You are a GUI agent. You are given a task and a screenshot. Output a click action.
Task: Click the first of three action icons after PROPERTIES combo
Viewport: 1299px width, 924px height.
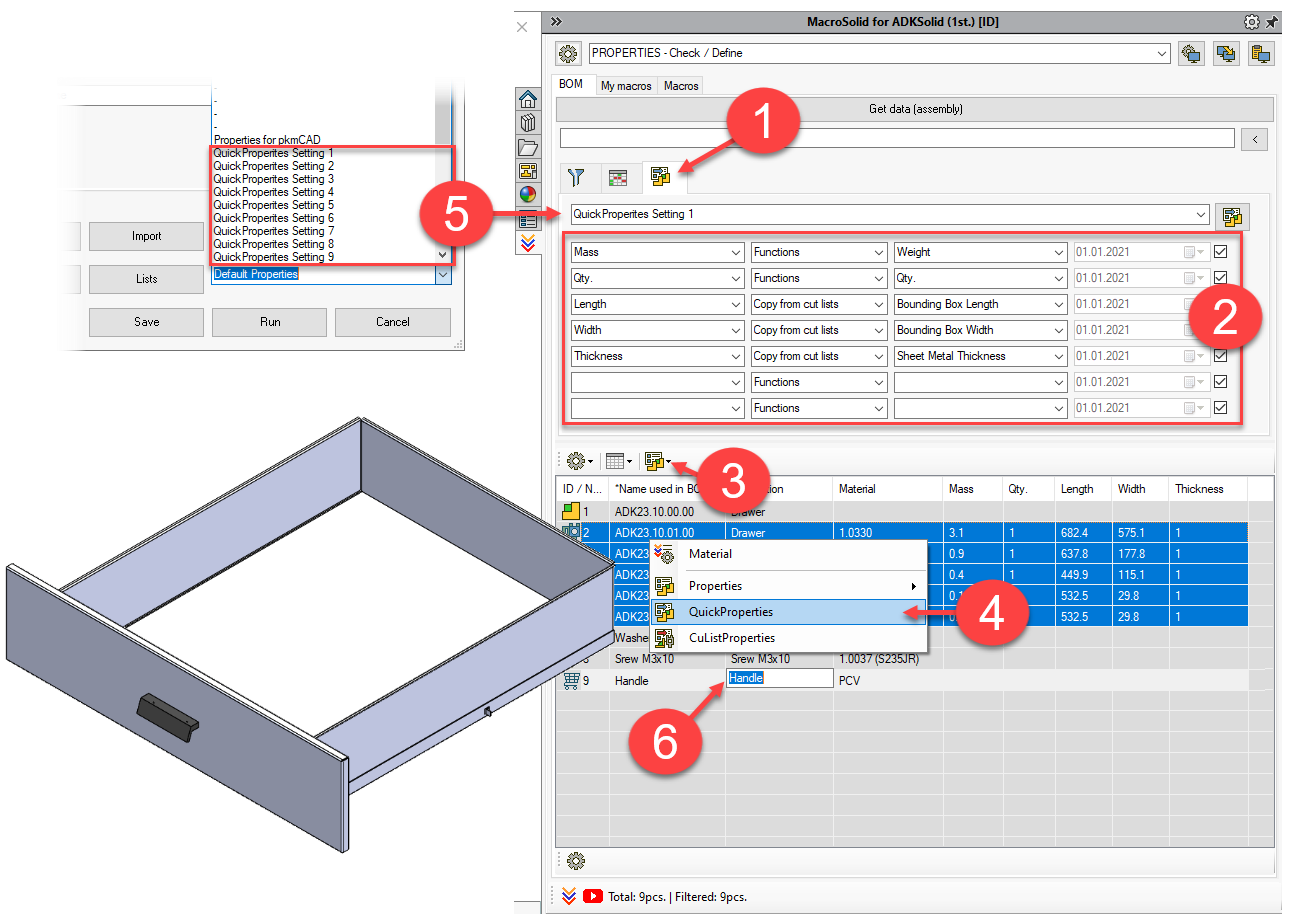point(1191,54)
